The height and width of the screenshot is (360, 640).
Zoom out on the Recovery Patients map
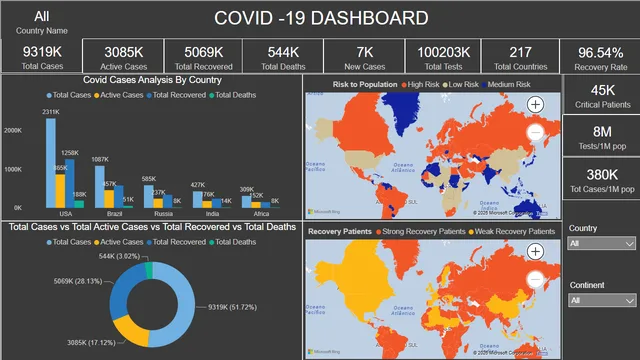[535, 279]
